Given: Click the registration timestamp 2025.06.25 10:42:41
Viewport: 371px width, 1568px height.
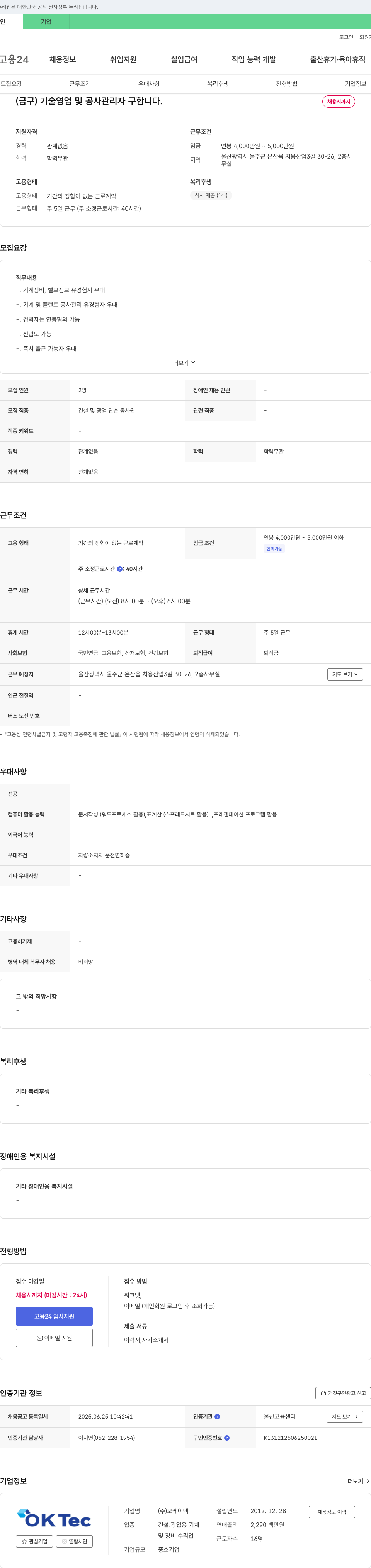Looking at the screenshot, I should (x=106, y=1416).
